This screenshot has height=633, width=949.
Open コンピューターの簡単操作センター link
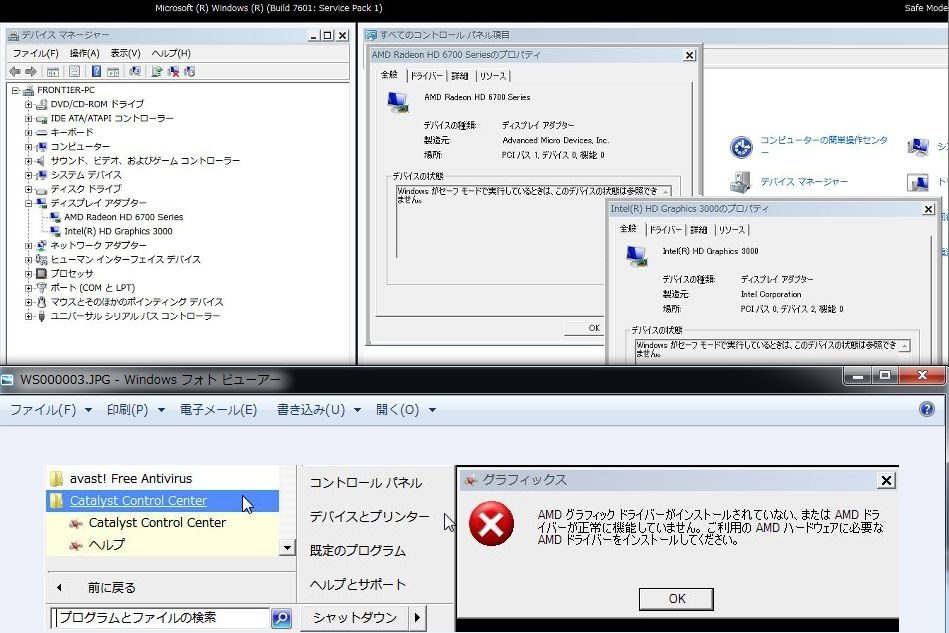(824, 145)
